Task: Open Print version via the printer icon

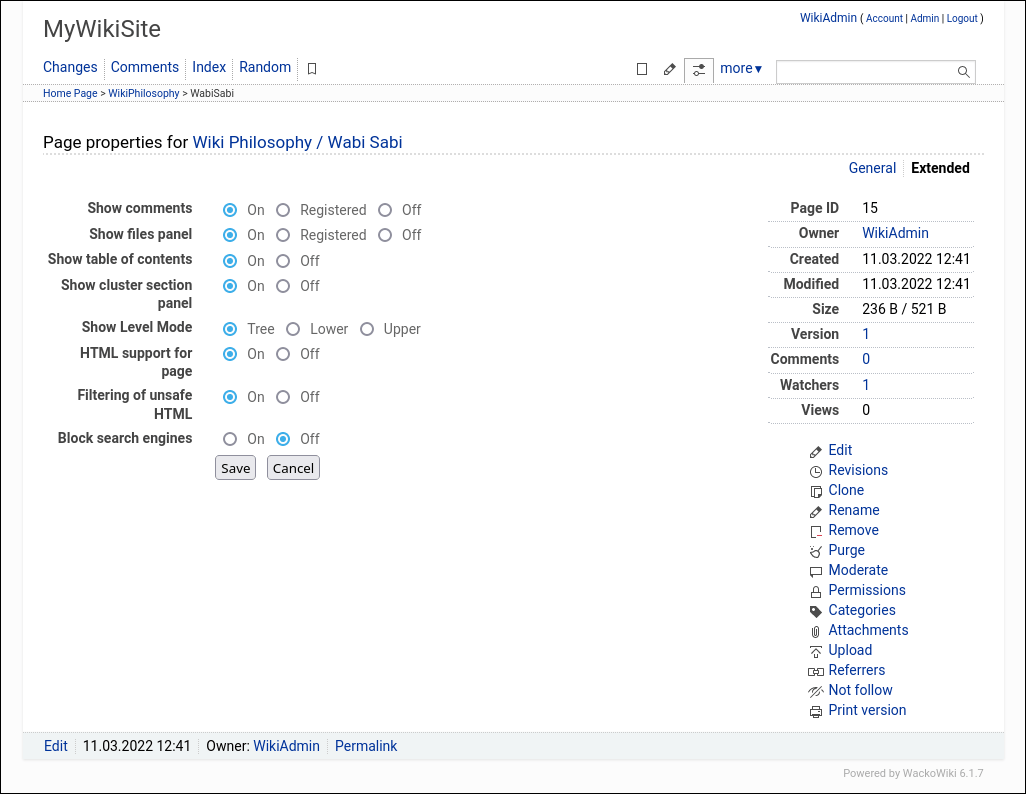Action: (815, 710)
